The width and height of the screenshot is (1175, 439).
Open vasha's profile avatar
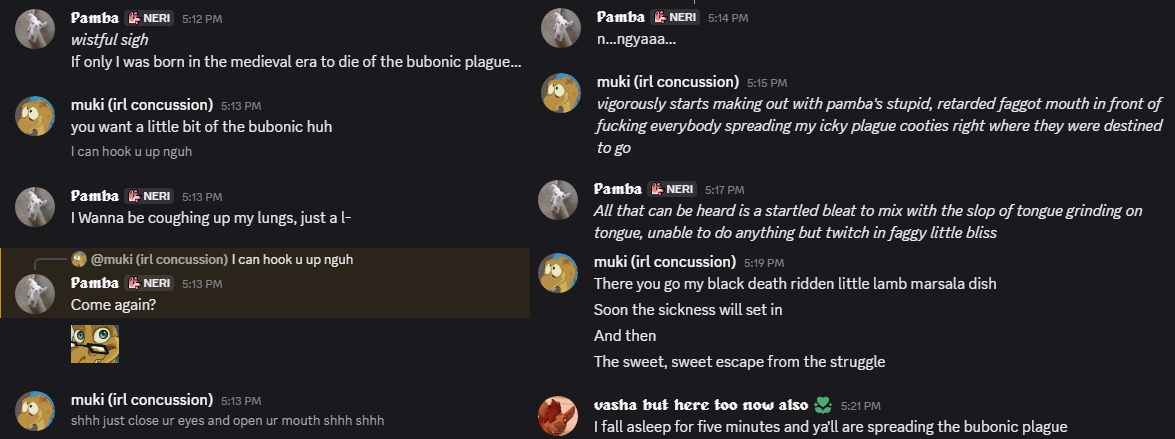(559, 416)
